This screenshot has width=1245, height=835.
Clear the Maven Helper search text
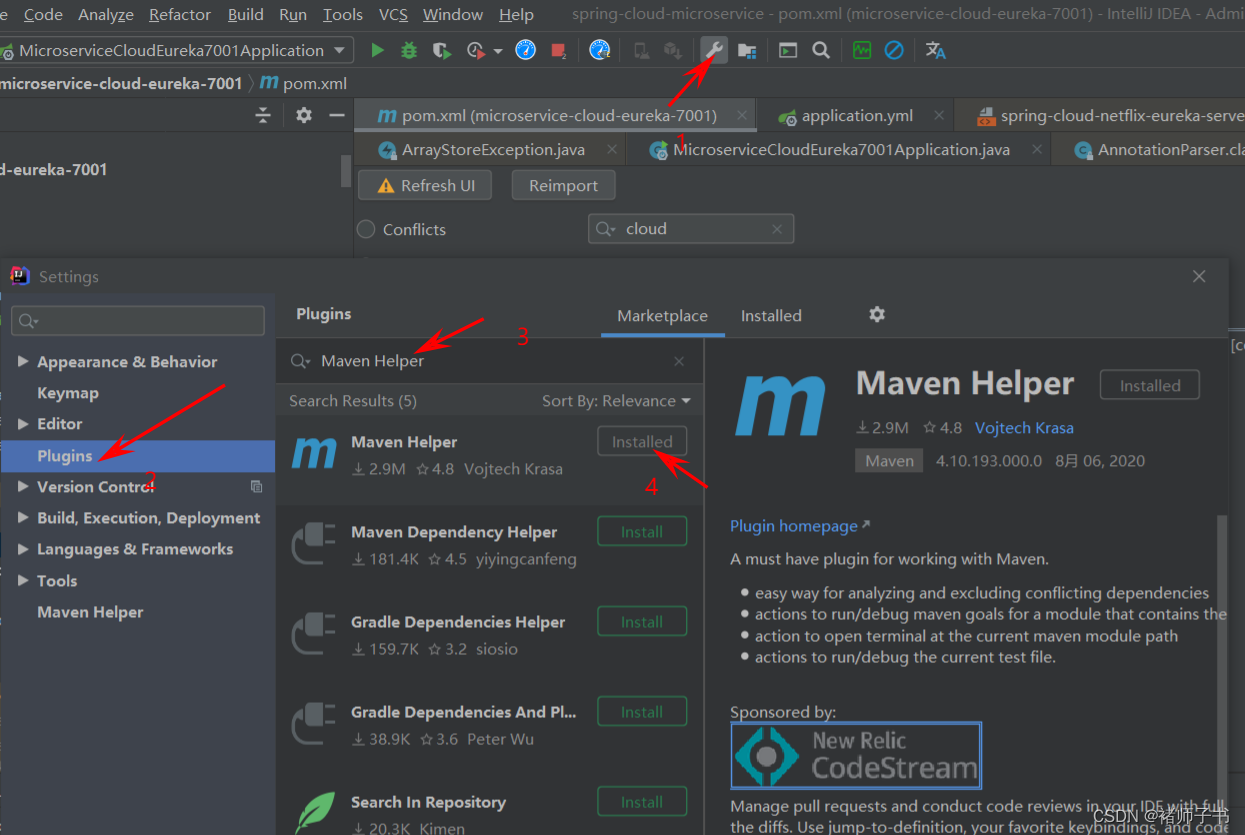point(679,361)
